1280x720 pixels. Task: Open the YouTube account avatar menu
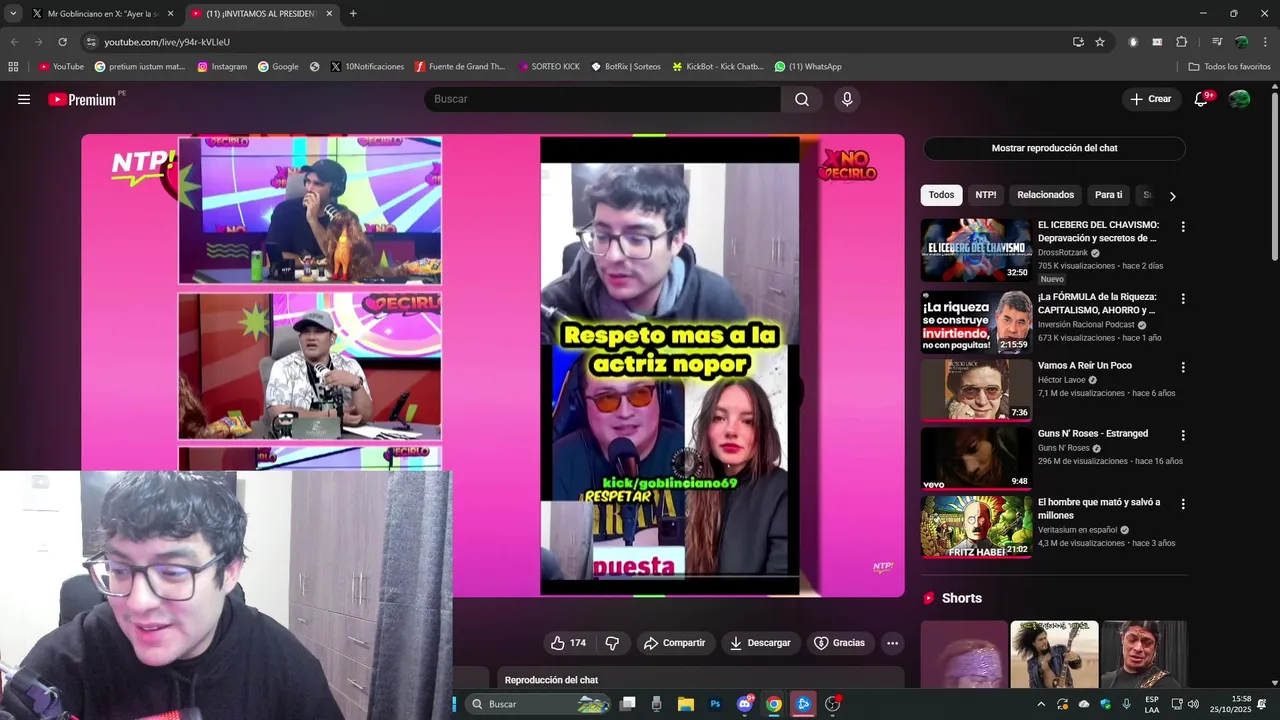coord(1239,99)
